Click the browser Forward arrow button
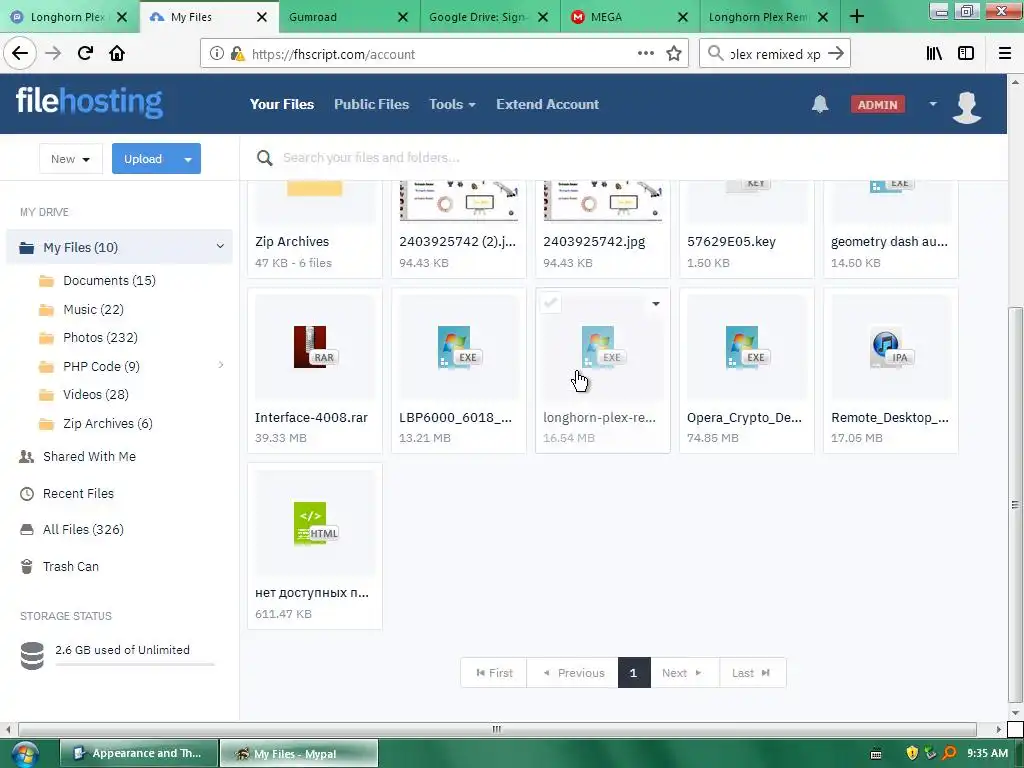The height and width of the screenshot is (768, 1024). pos(53,54)
